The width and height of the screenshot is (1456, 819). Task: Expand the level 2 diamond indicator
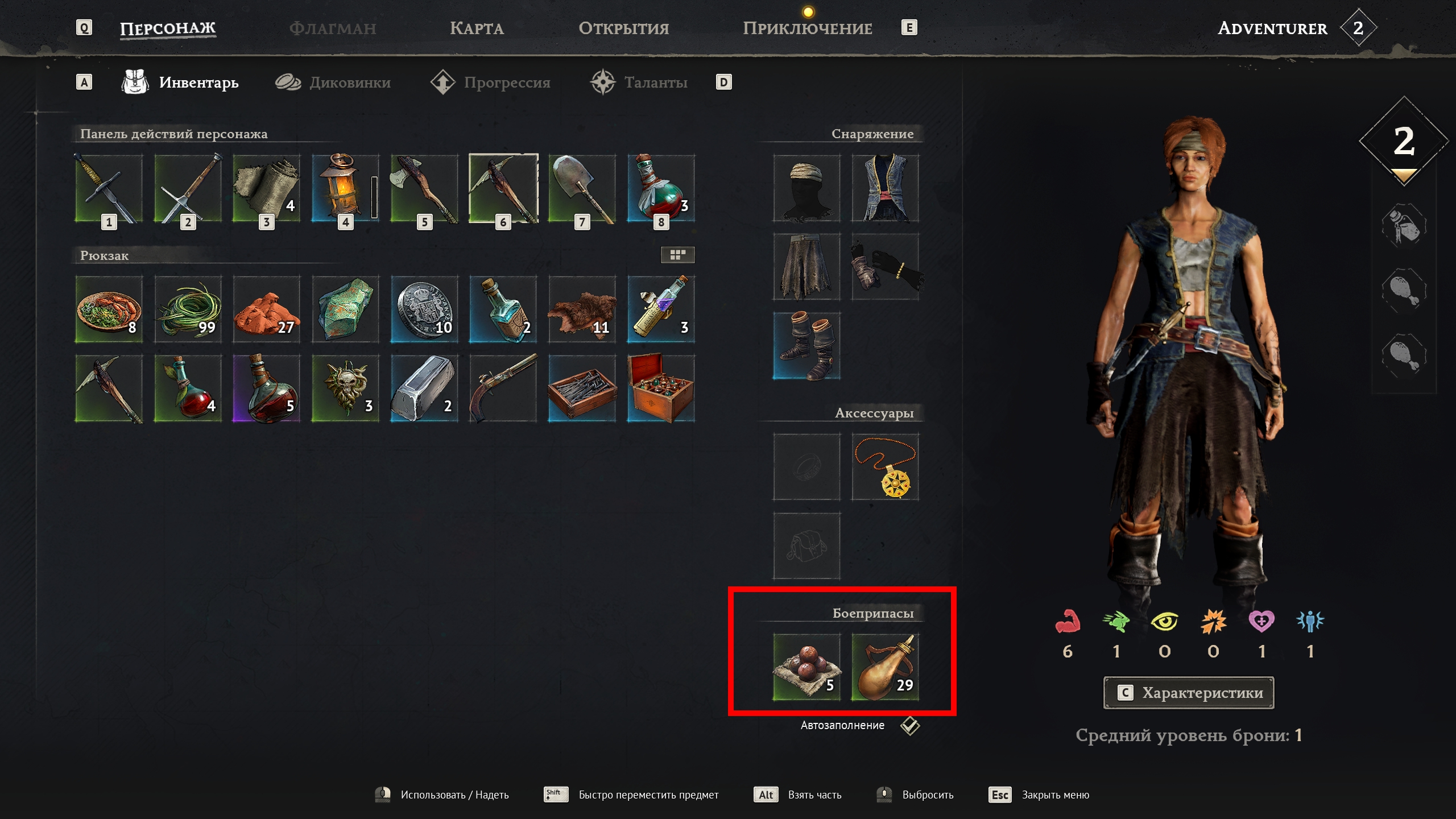pos(1404,142)
